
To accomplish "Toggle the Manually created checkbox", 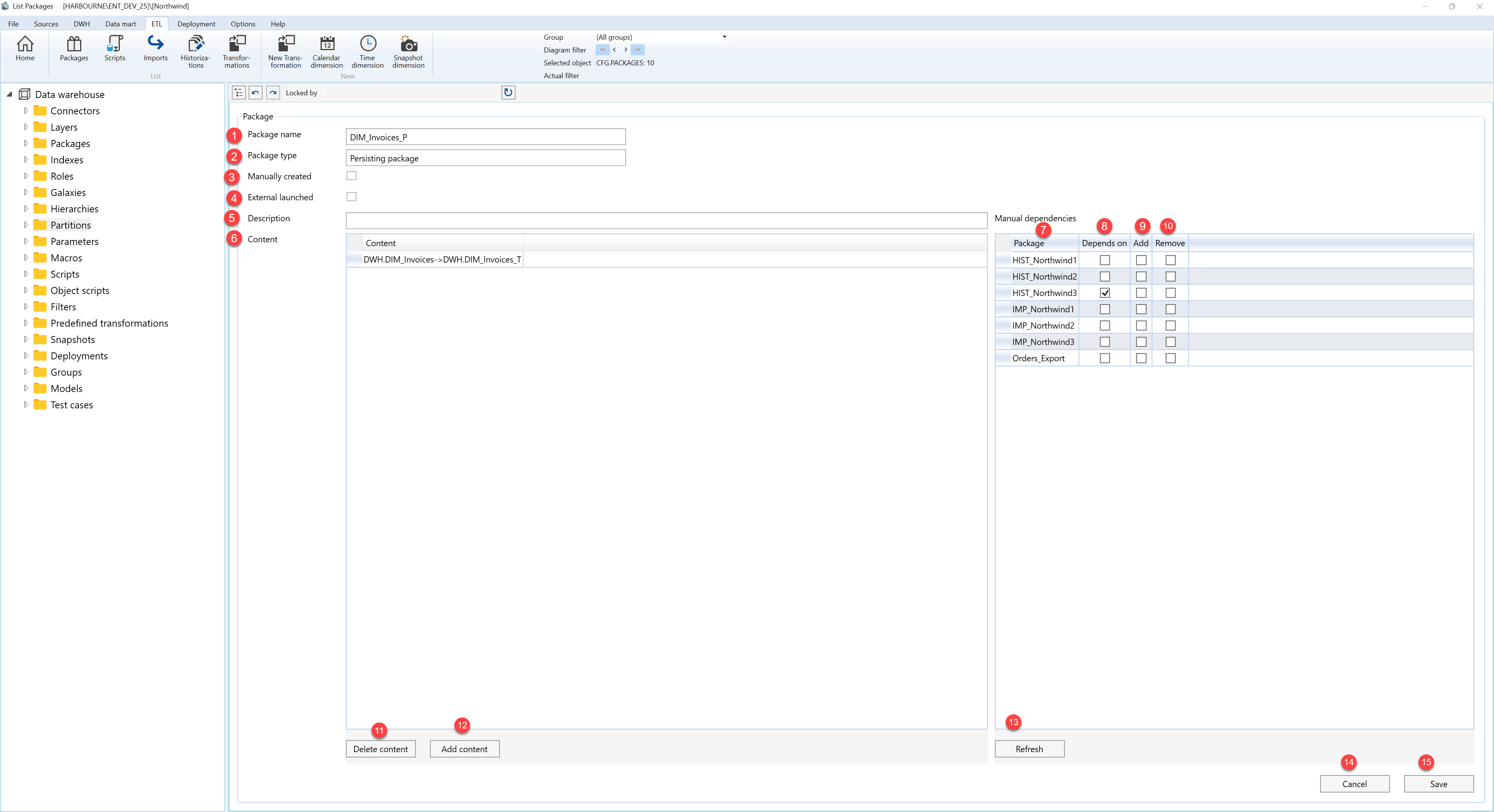I will (351, 176).
